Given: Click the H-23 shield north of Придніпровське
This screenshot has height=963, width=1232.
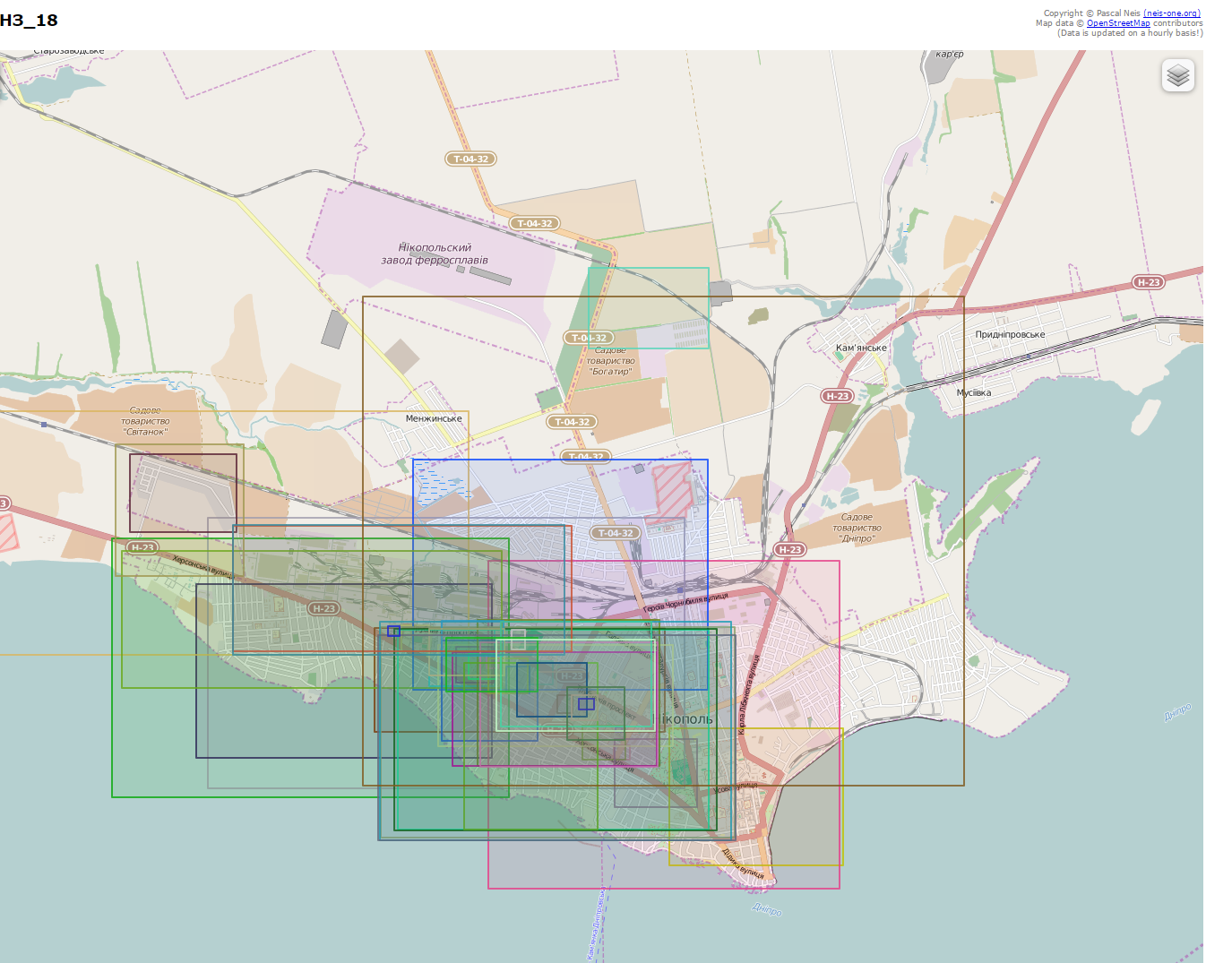Looking at the screenshot, I should [1148, 282].
